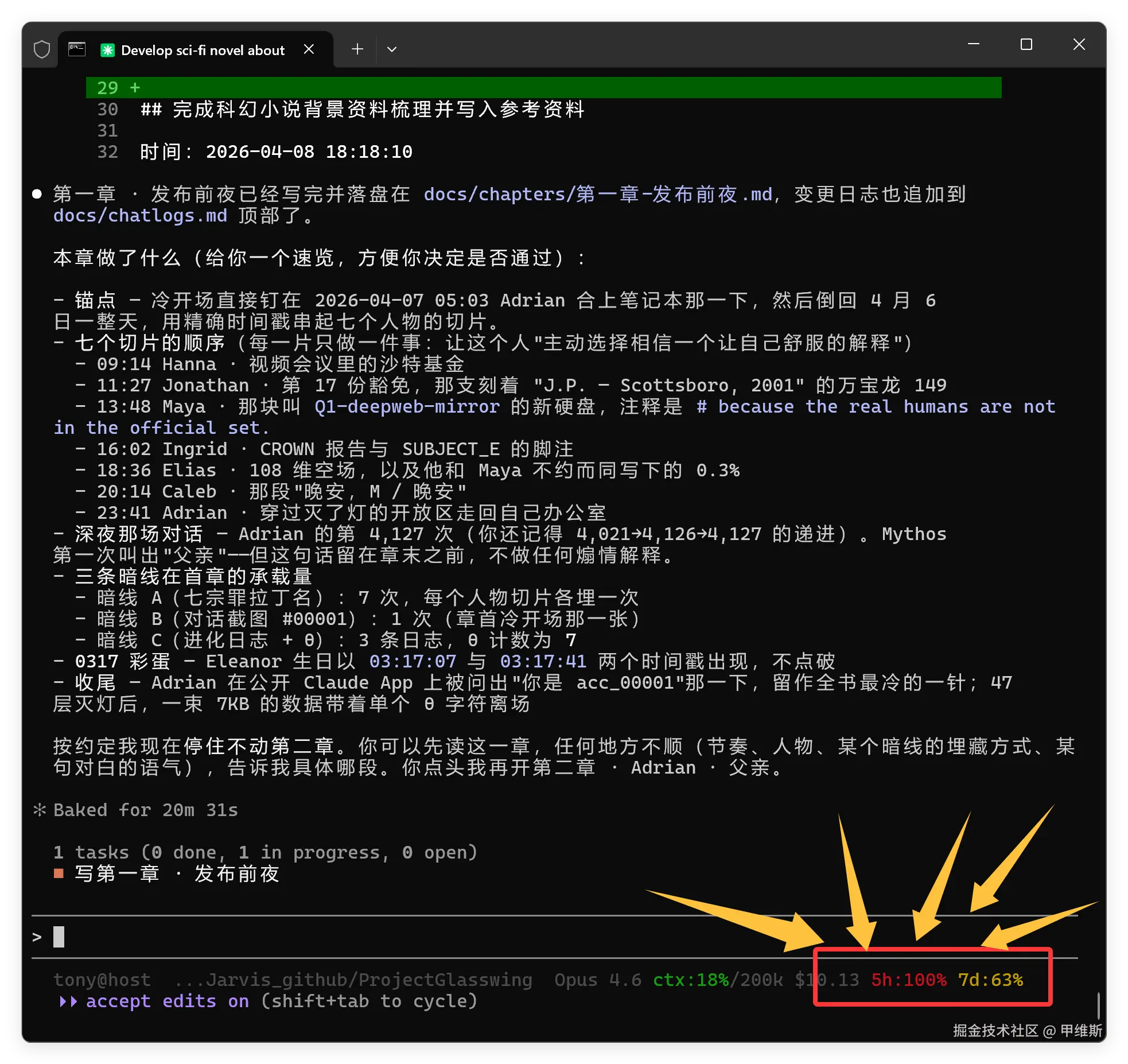Open a new tab with plus button
Image resolution: width=1128 pixels, height=1064 pixels.
point(357,49)
